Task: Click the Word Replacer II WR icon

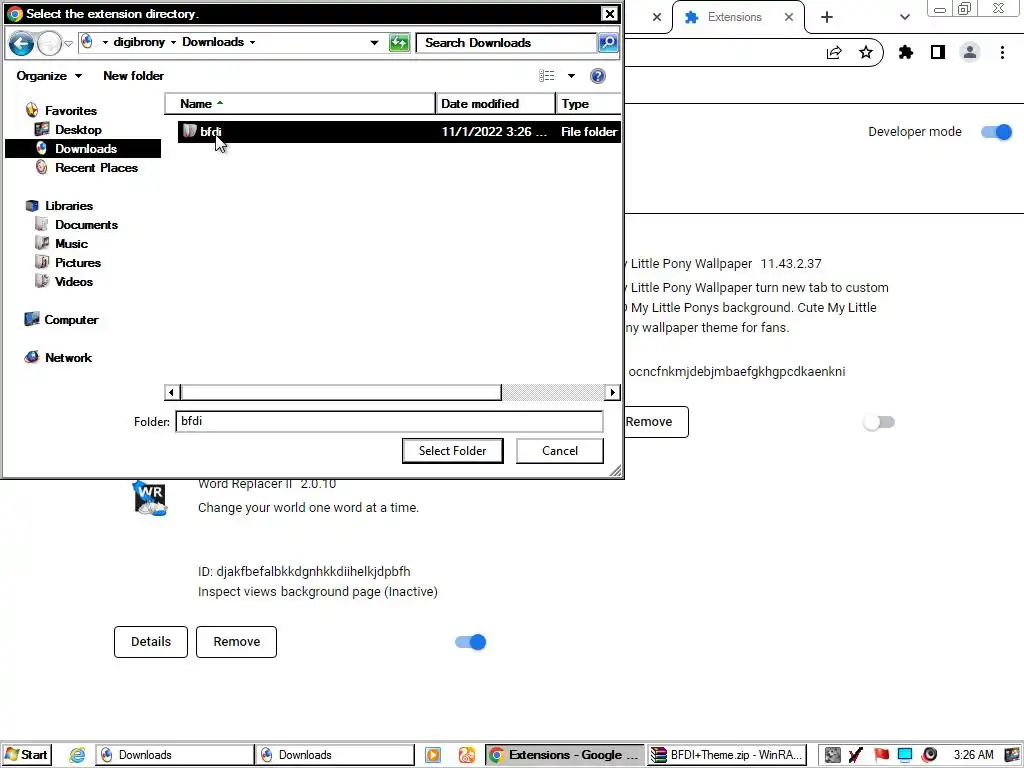Action: pyautogui.click(x=150, y=498)
